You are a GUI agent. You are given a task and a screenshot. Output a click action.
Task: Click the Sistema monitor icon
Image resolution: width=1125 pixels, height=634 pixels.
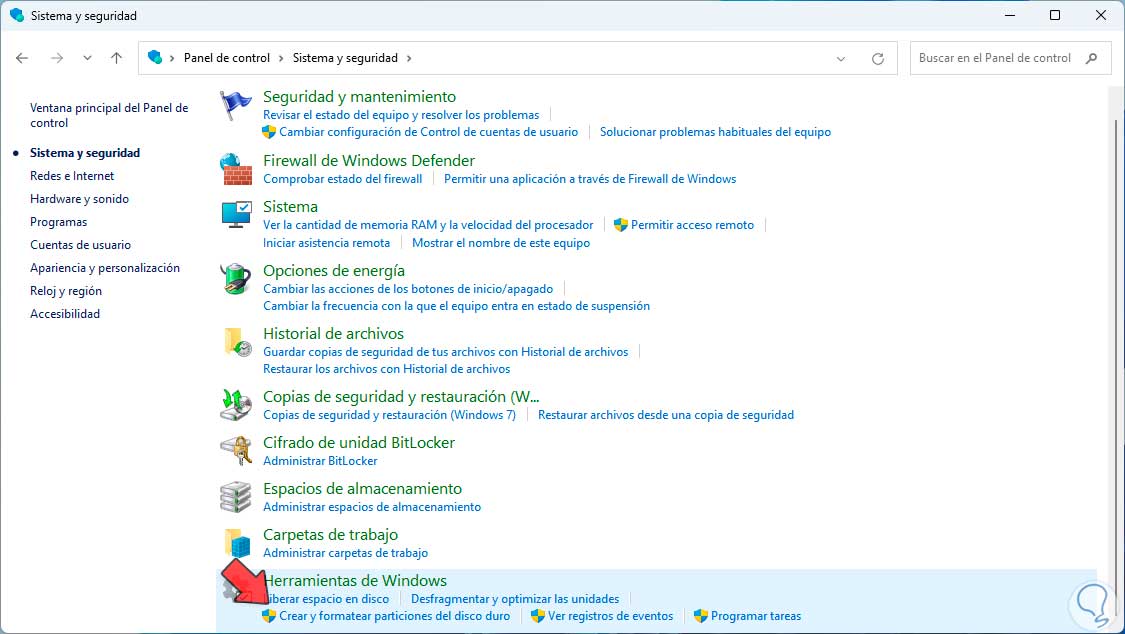(236, 215)
